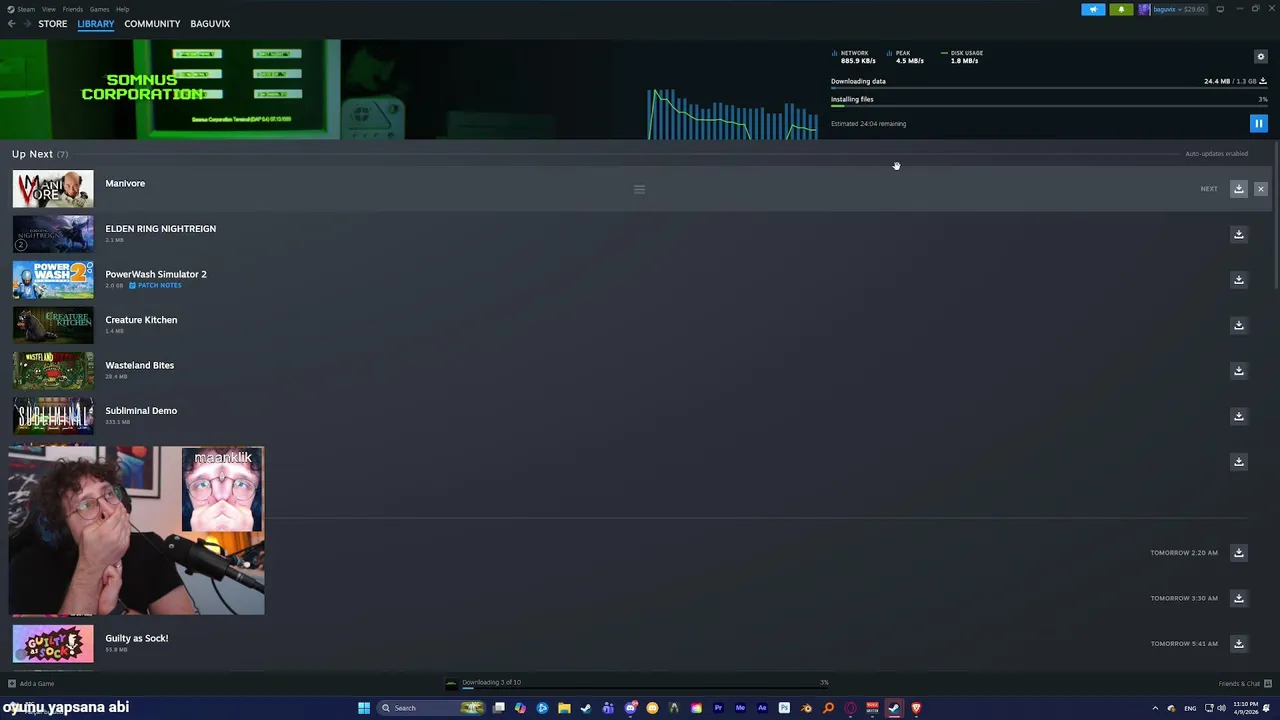Start Creature Kitchen download
The height and width of the screenshot is (720, 1280).
(1238, 325)
